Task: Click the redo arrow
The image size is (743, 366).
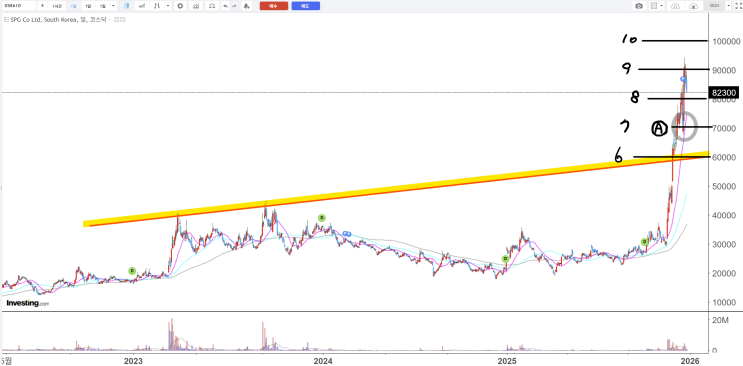Action: tap(234, 6)
